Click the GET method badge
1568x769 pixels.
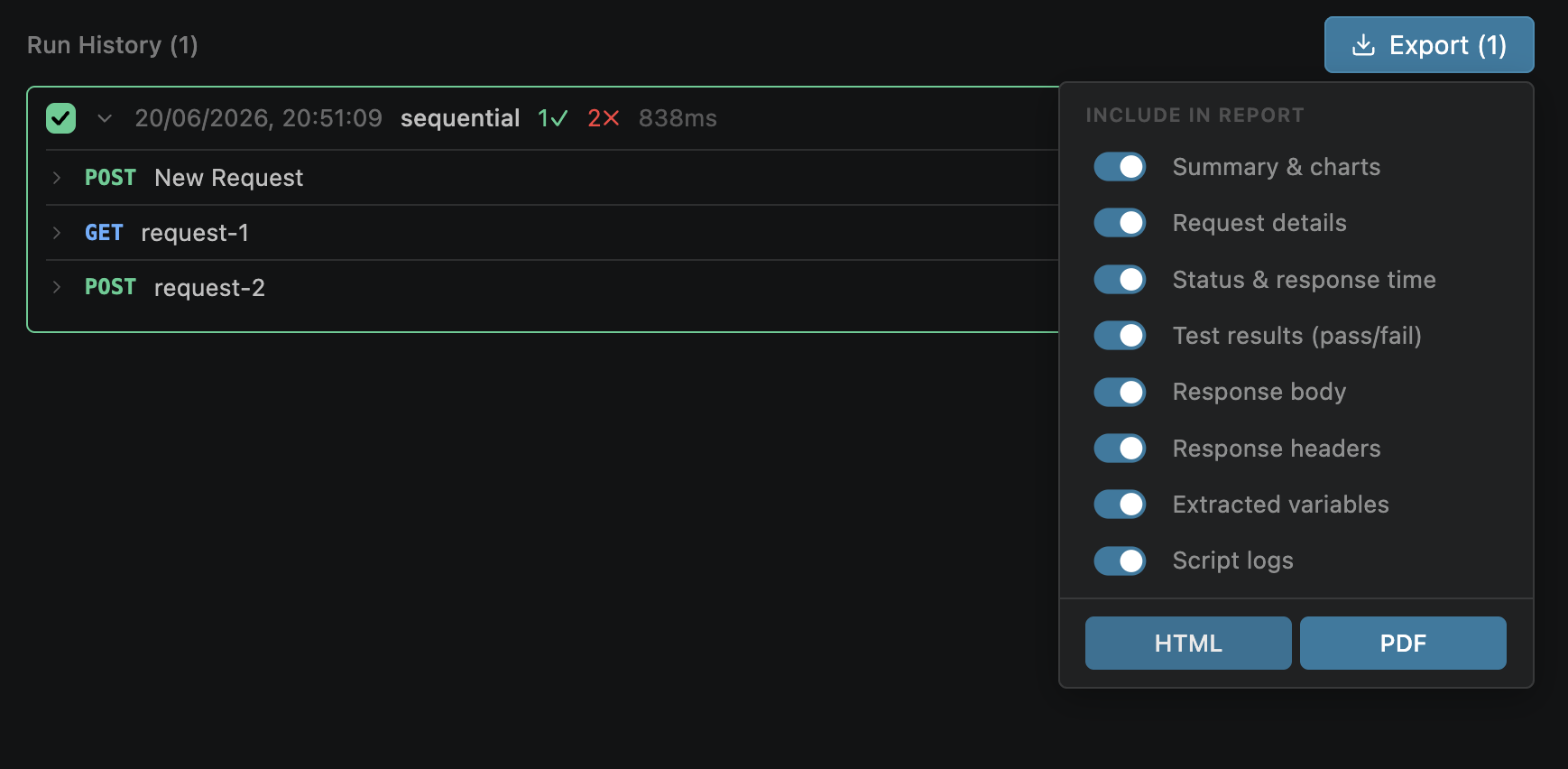pos(104,233)
